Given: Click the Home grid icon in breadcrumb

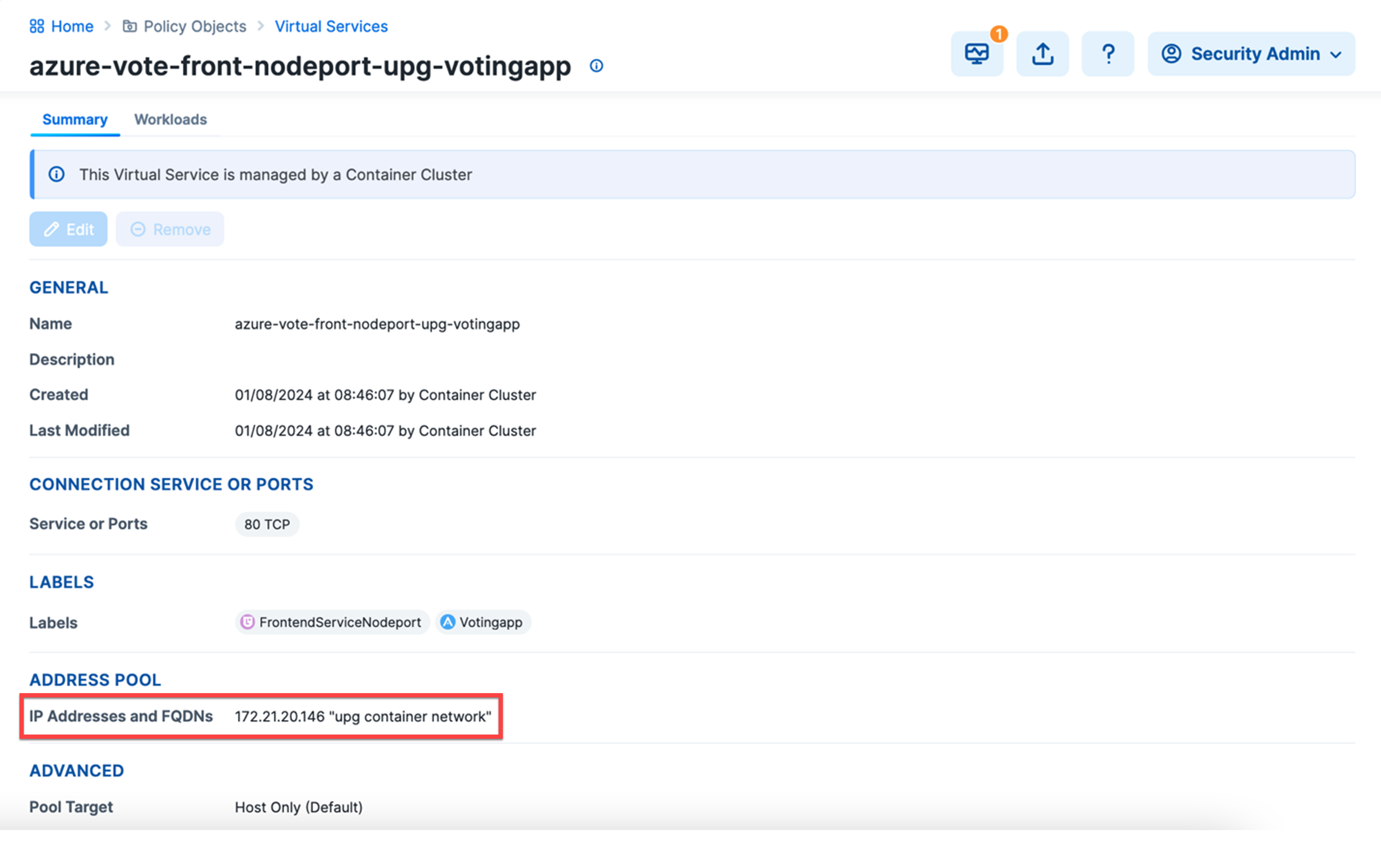Looking at the screenshot, I should 38,26.
